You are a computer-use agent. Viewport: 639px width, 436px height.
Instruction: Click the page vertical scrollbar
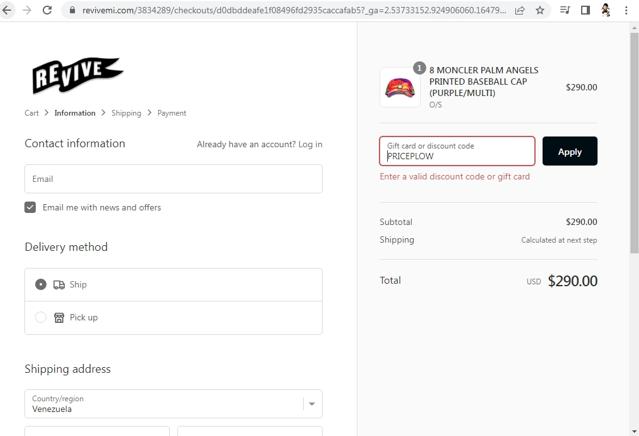634,143
